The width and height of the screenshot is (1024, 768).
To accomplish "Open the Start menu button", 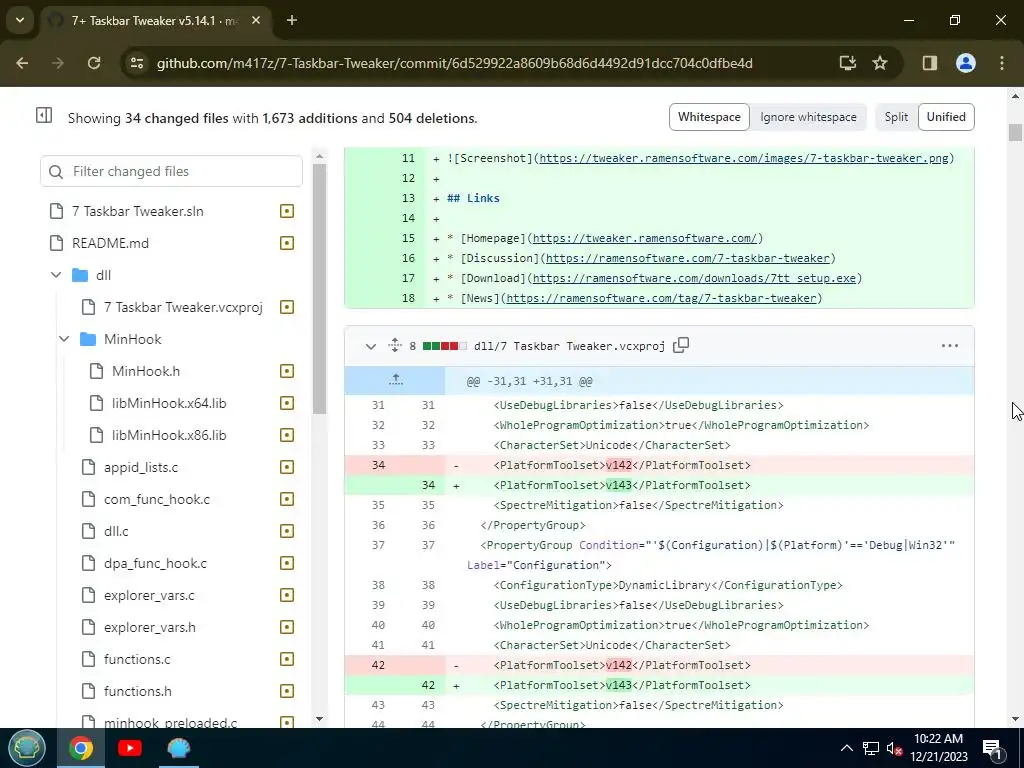I will pyautogui.click(x=27, y=748).
